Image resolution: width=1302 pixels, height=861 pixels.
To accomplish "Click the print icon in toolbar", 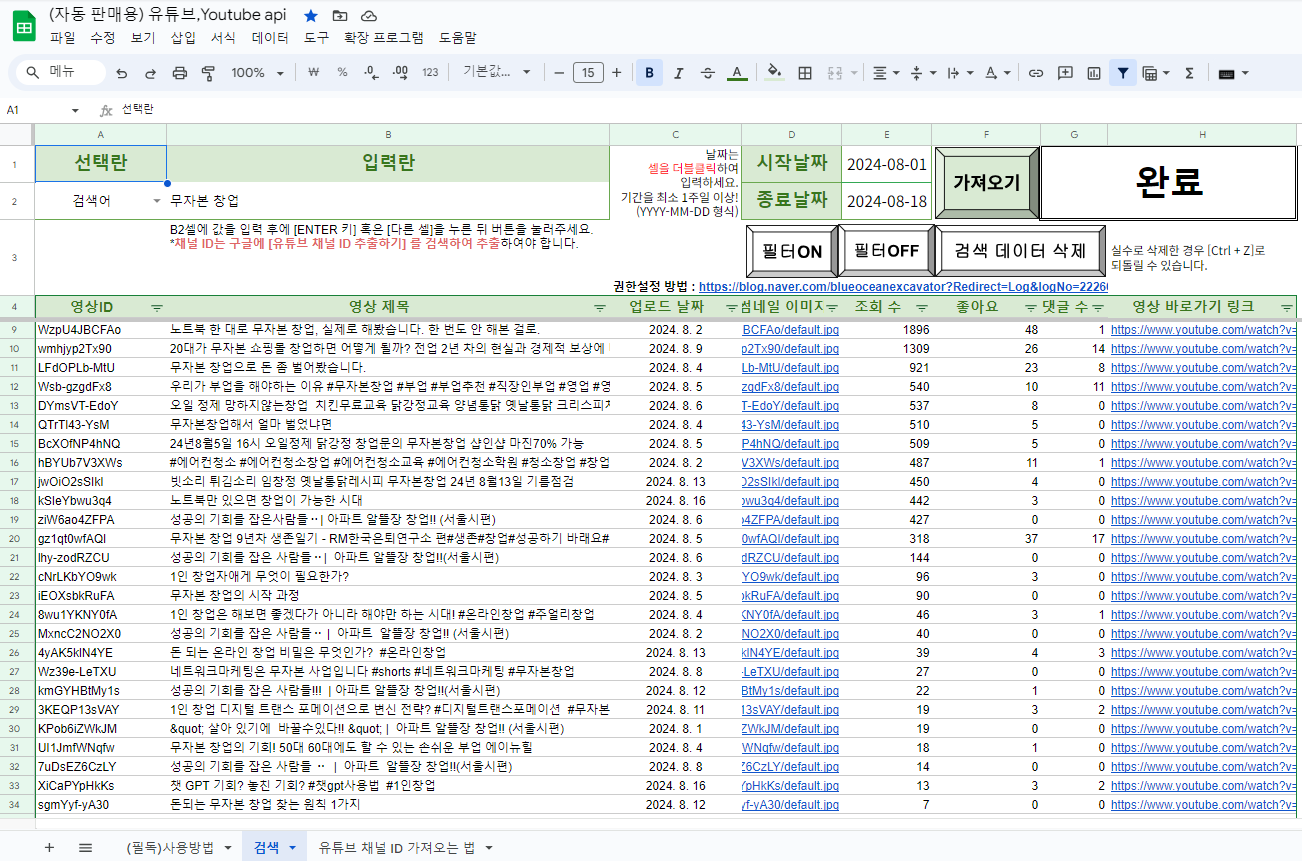I will pyautogui.click(x=180, y=73).
